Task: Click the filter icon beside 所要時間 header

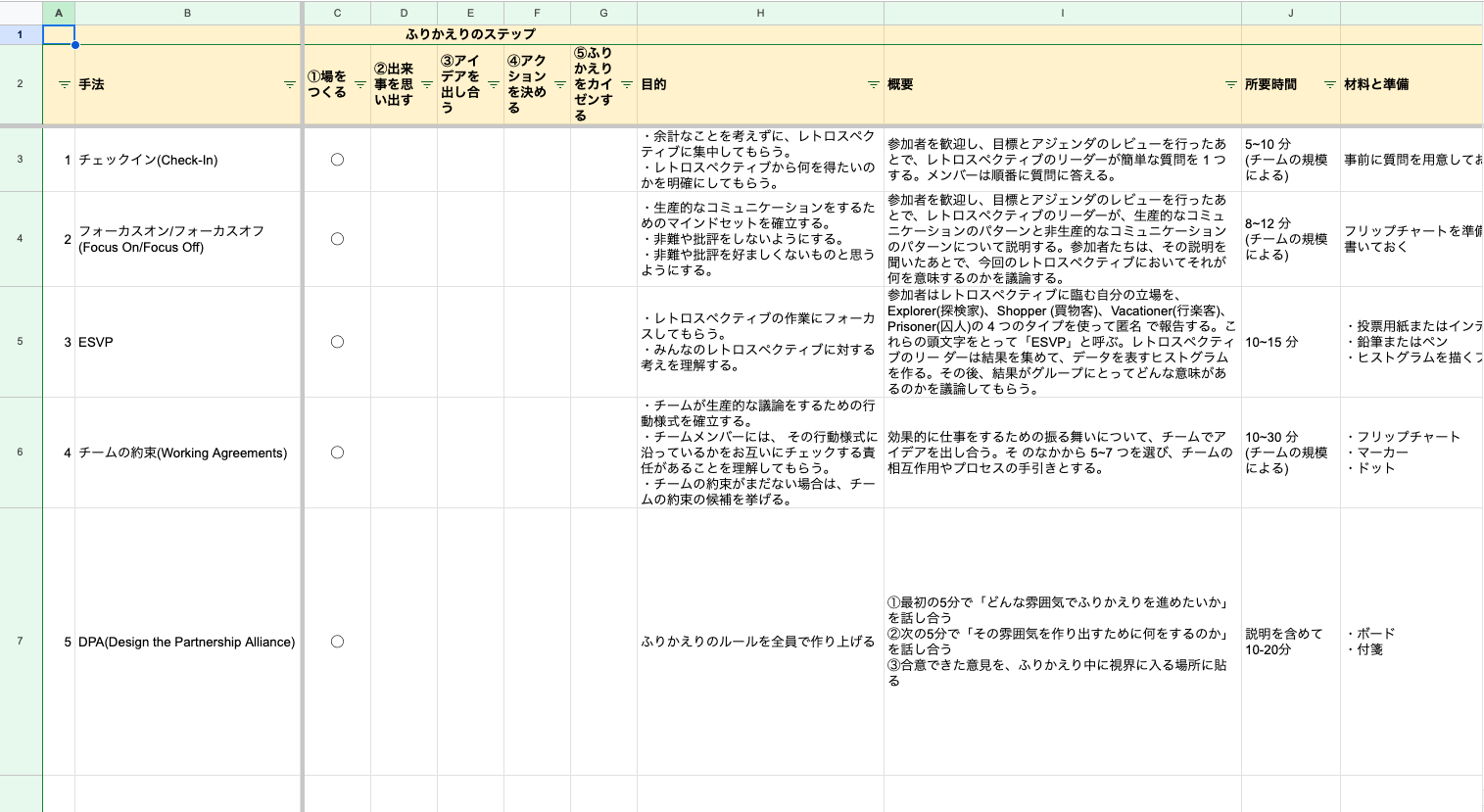Action: click(x=1330, y=84)
